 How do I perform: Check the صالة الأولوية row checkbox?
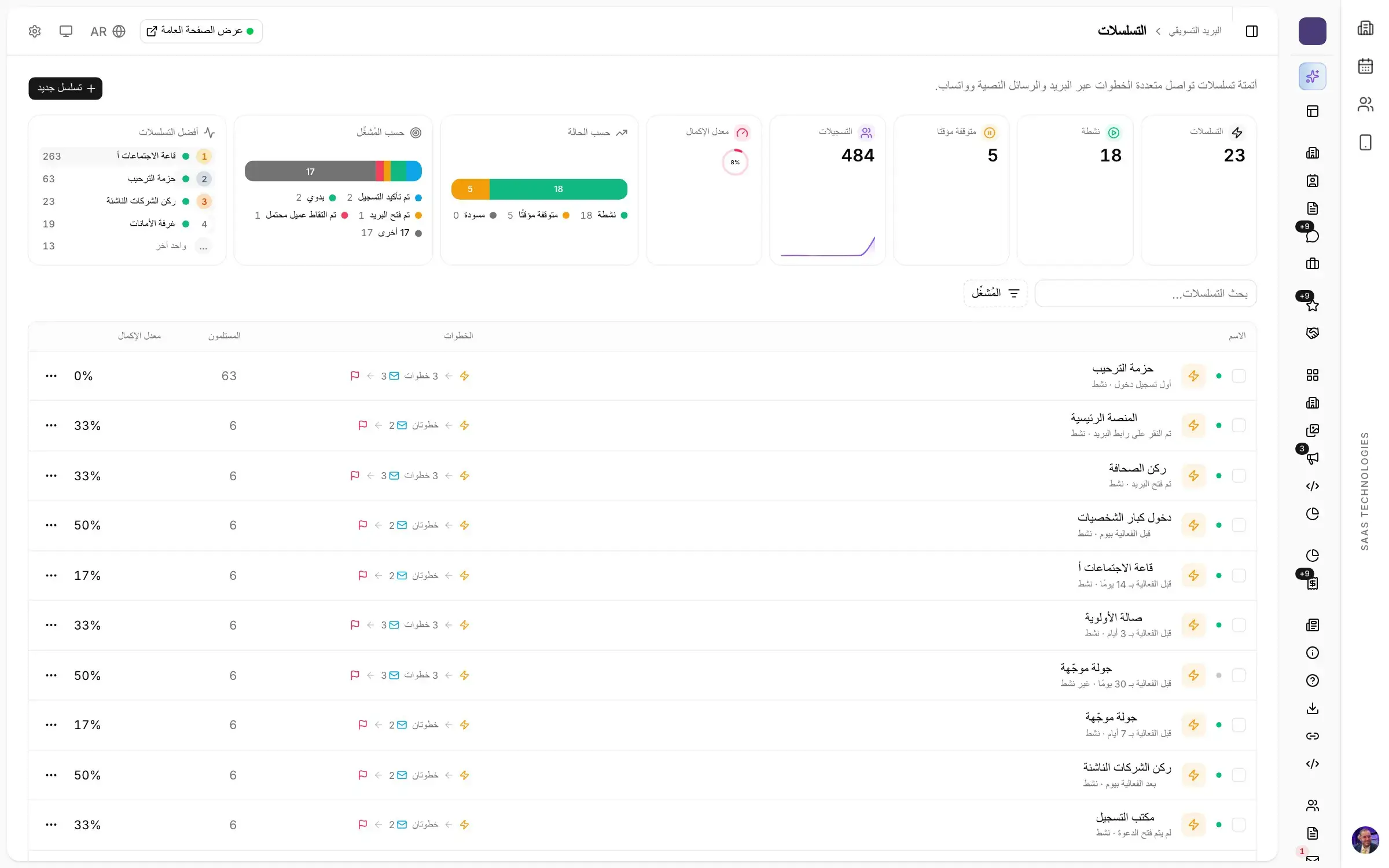(x=1239, y=625)
